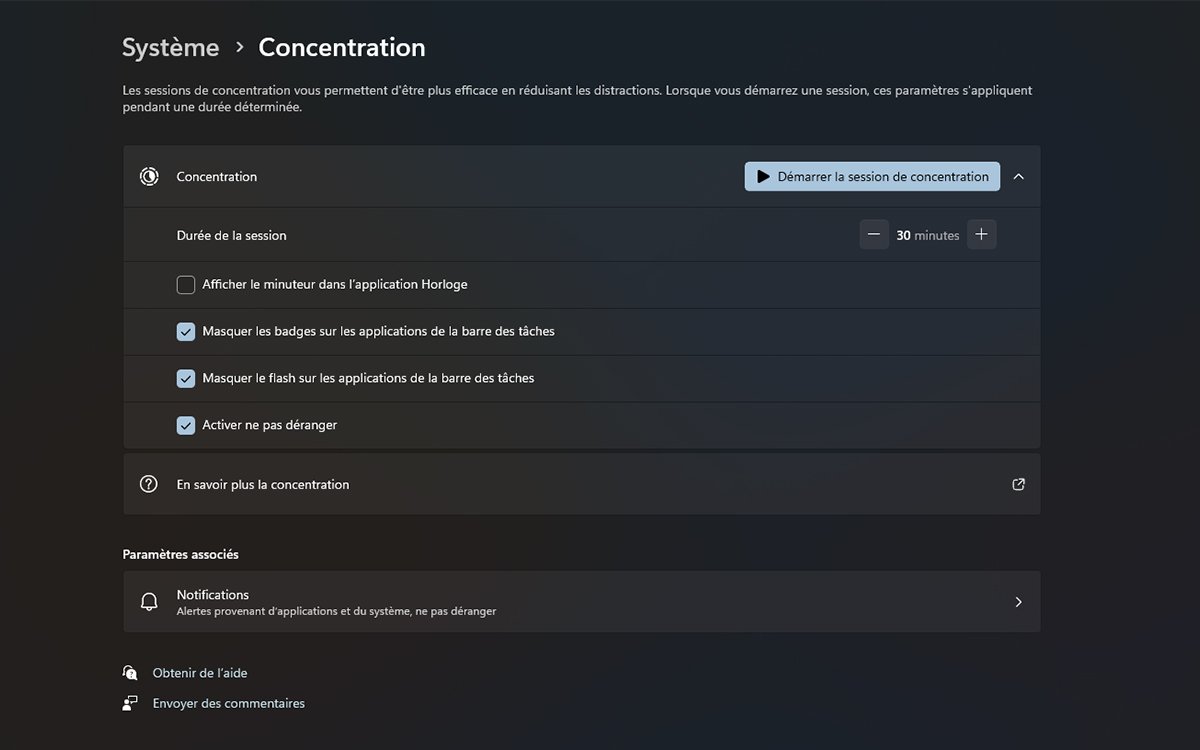
Task: Open Notifications via the right chevron
Action: pos(1018,602)
